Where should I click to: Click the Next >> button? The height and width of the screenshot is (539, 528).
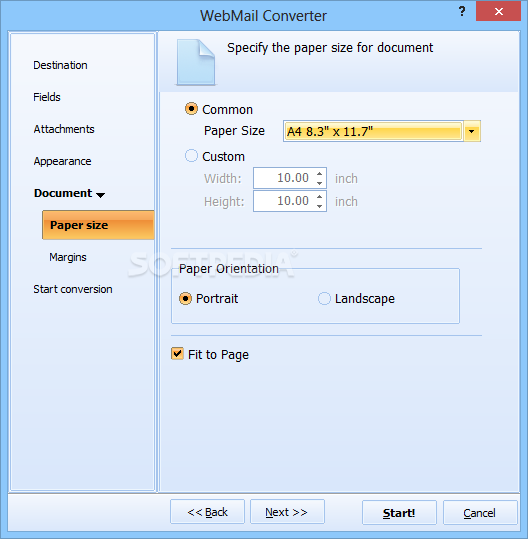[x=287, y=512]
